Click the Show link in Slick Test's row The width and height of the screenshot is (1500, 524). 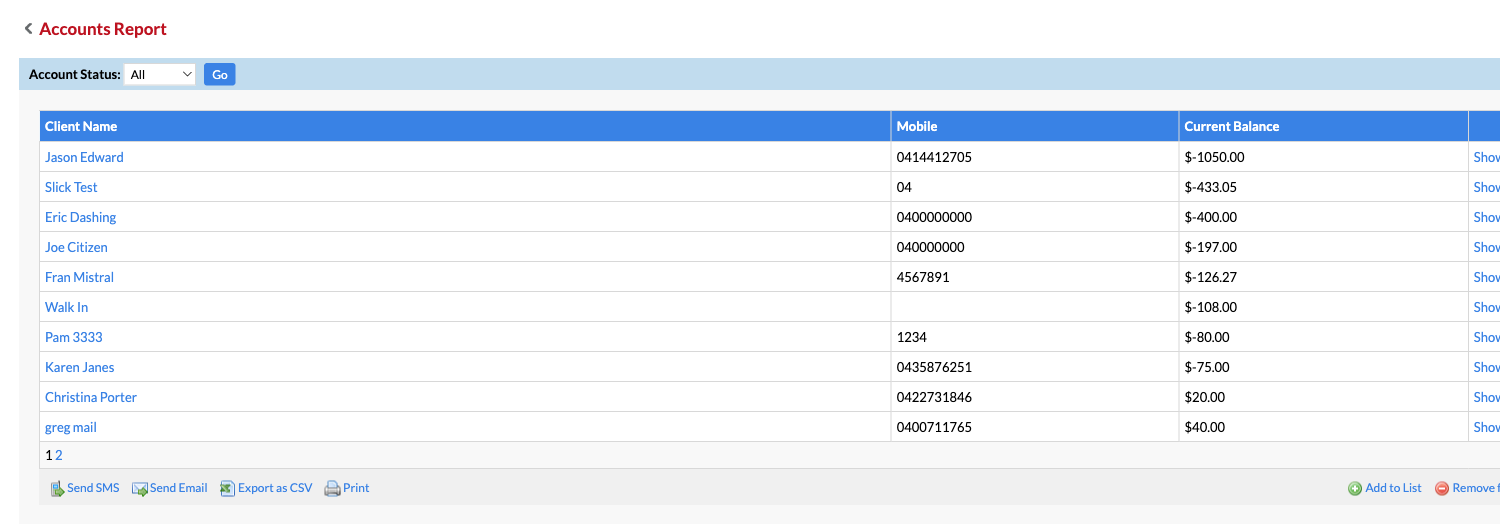click(1487, 187)
